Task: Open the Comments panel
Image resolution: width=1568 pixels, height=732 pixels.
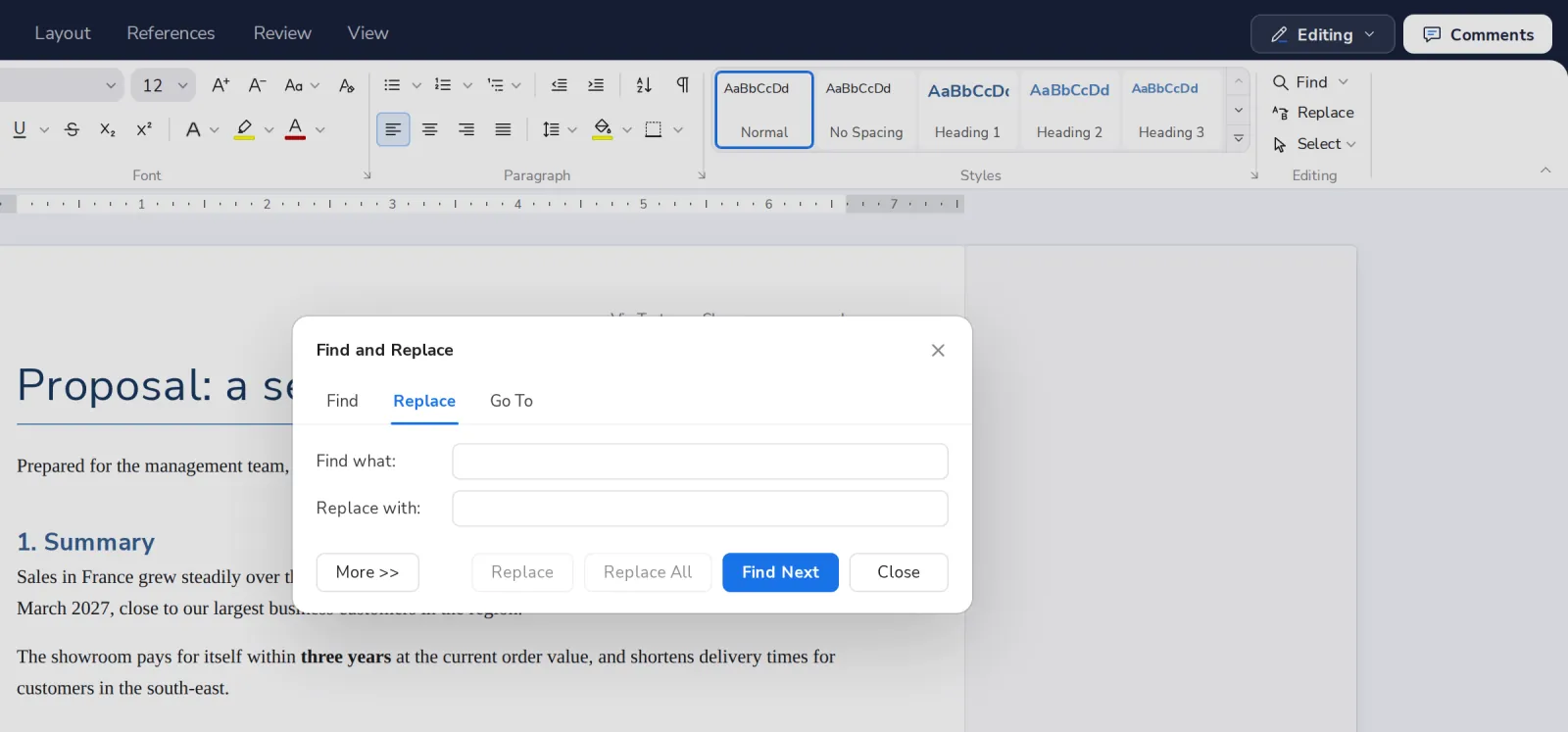Action: coord(1478,34)
